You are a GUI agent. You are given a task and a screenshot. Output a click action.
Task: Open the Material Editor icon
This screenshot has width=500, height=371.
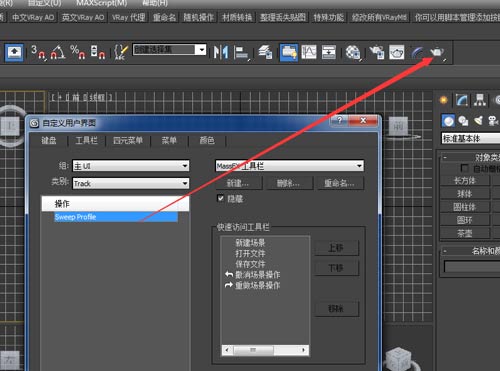tap(353, 53)
